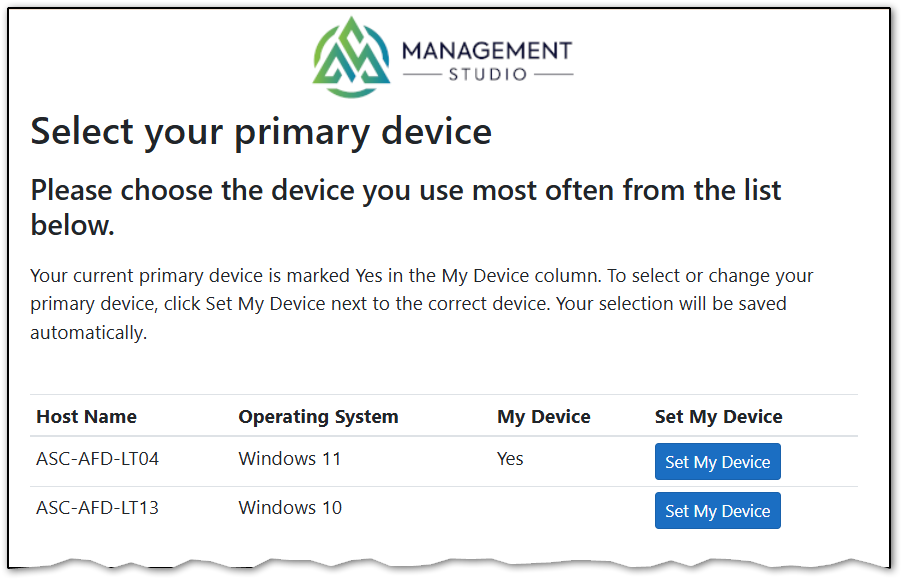
Task: Click the Operating System column header
Action: tap(318, 417)
